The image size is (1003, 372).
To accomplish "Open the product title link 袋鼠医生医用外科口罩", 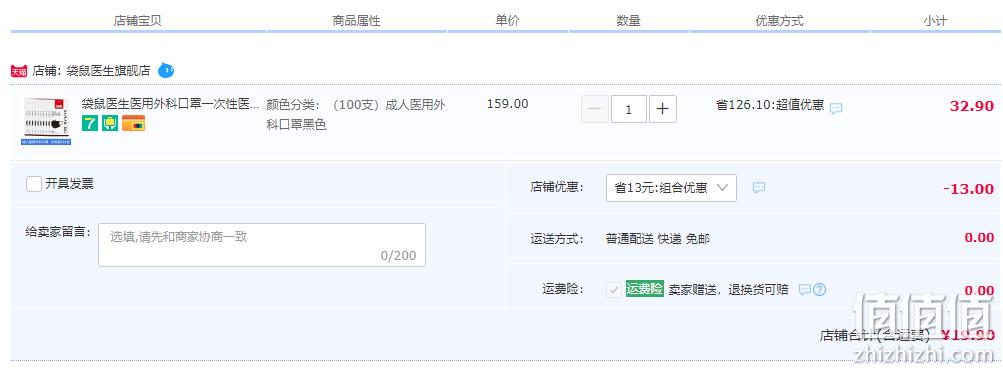I will point(170,104).
